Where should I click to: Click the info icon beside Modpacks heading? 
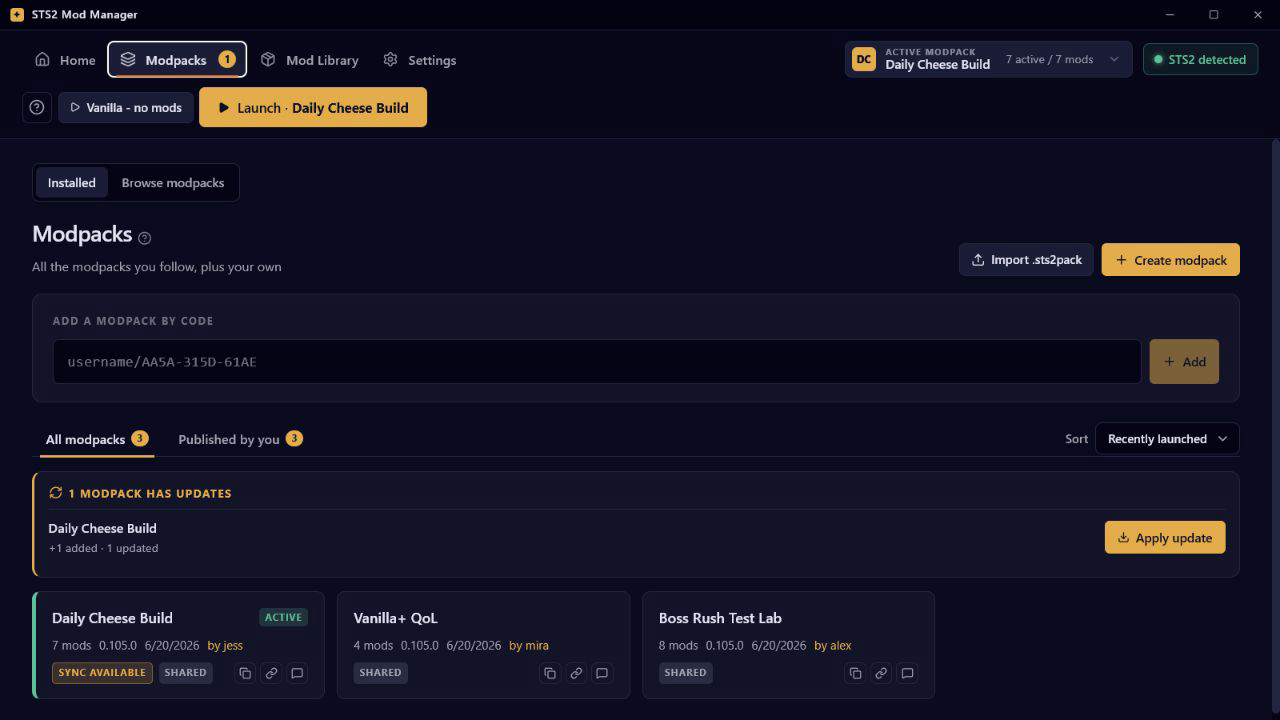pyautogui.click(x=145, y=238)
